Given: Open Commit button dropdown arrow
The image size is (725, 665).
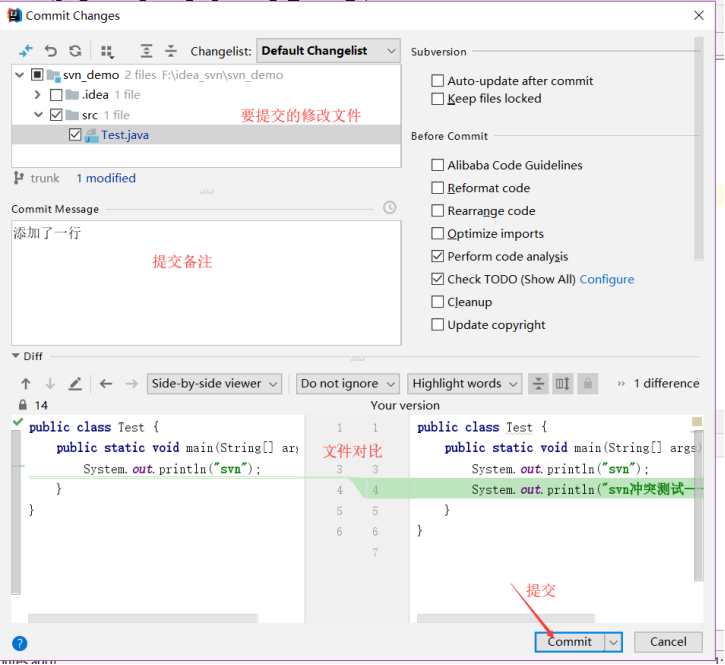Looking at the screenshot, I should pyautogui.click(x=613, y=642).
